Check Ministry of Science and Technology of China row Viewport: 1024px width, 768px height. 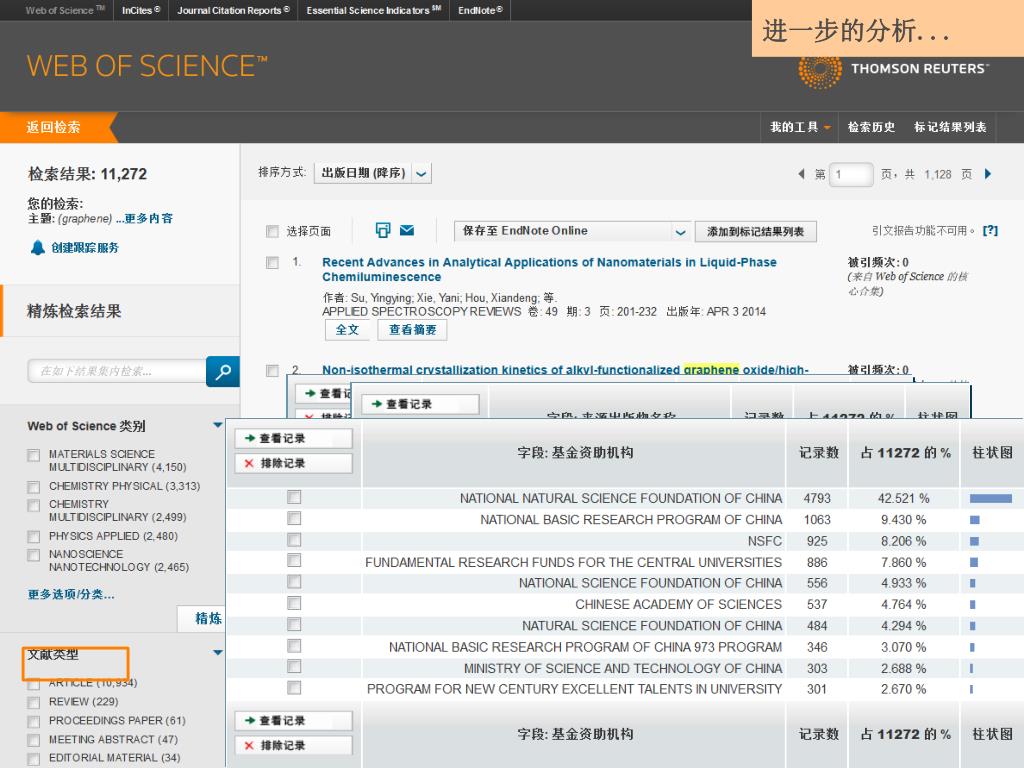pos(295,667)
